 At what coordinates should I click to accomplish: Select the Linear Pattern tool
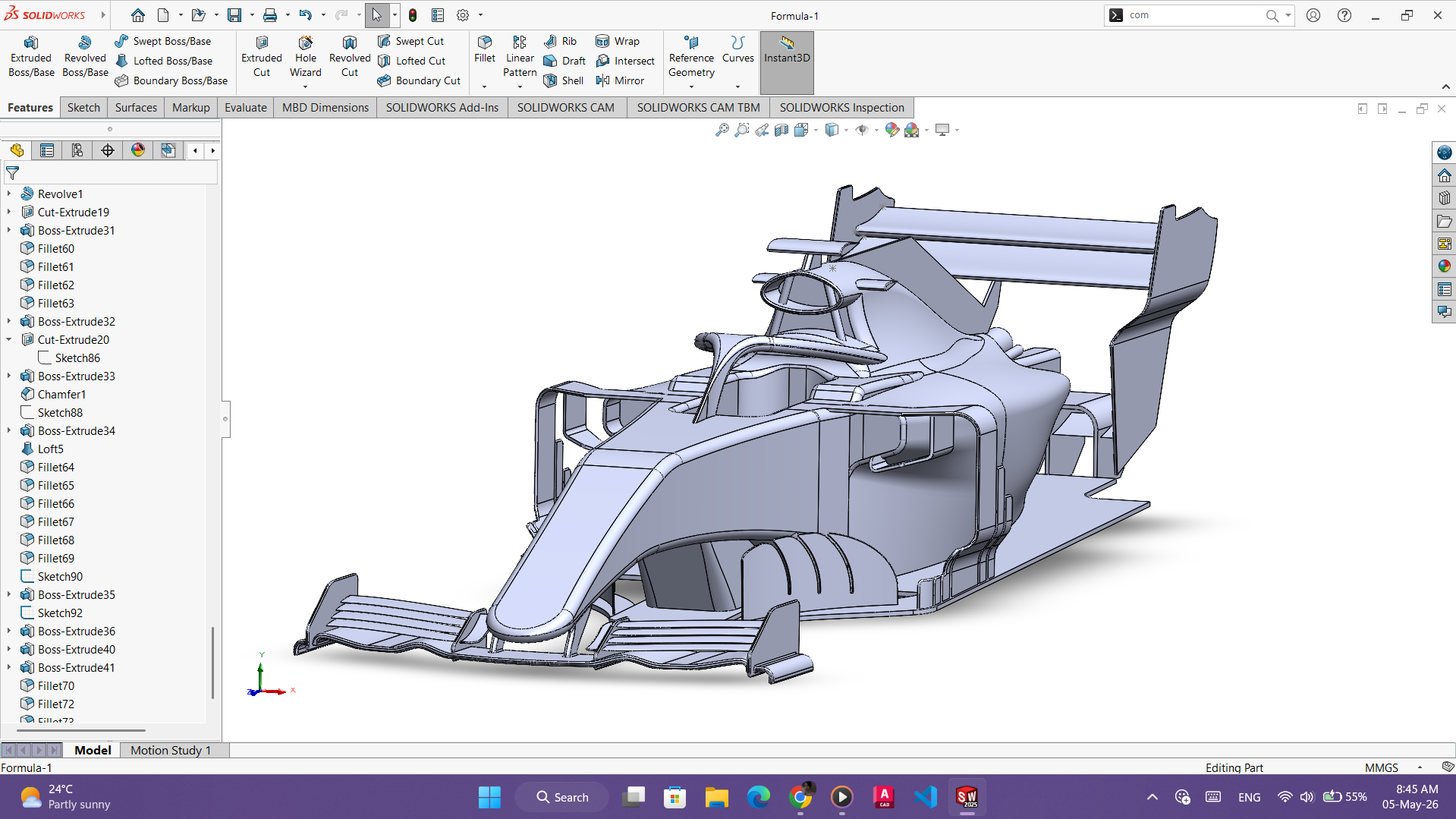tap(520, 57)
